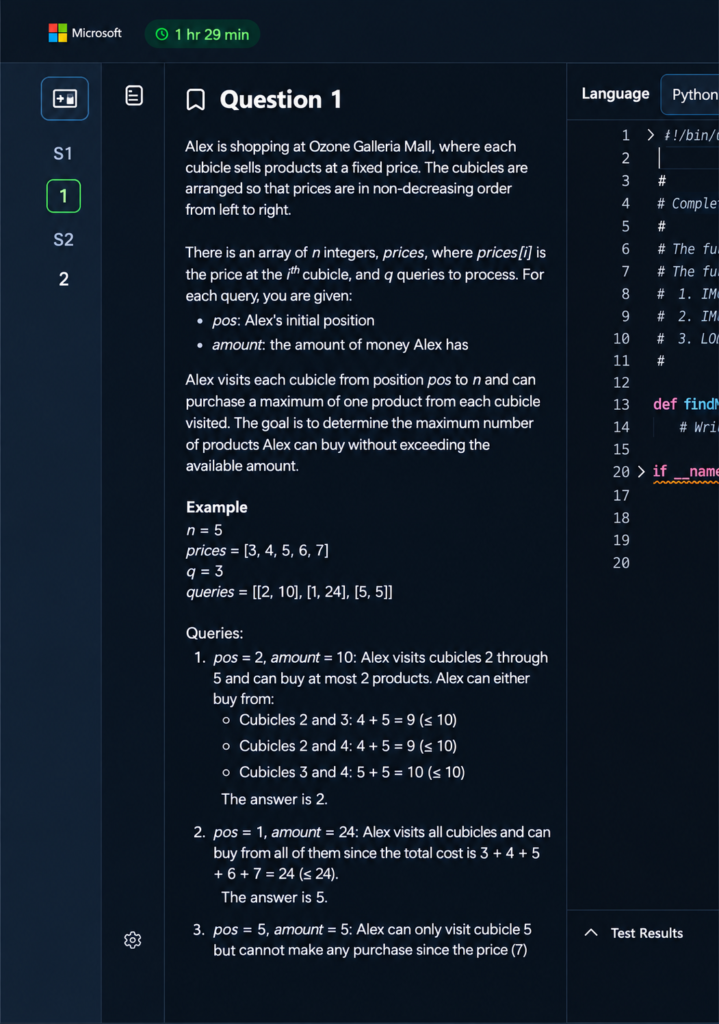Click 'Cubicles 2 and 4' bullet line
The width and height of the screenshot is (719, 1024).
pyautogui.click(x=348, y=746)
